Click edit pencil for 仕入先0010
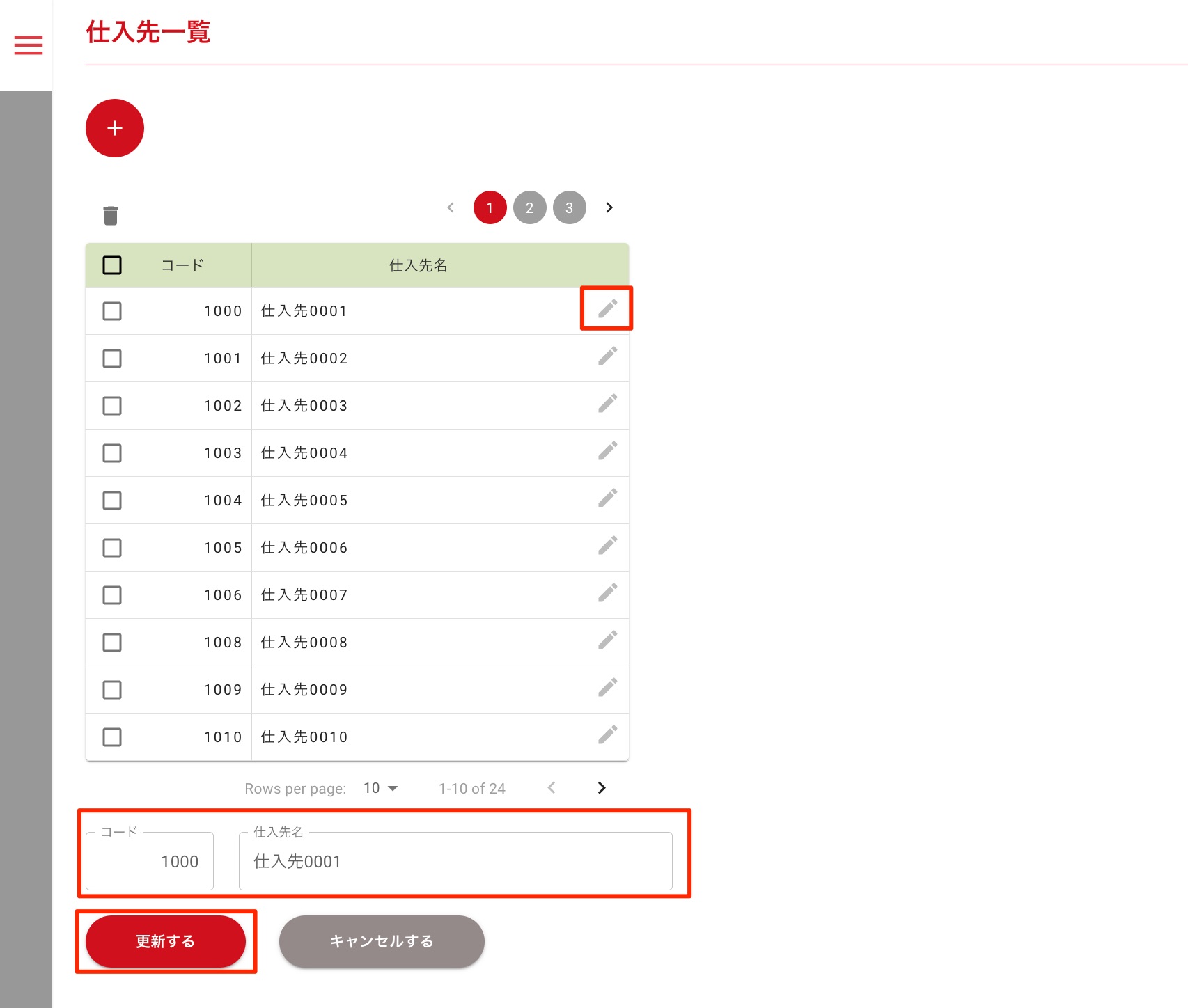Image resolution: width=1188 pixels, height=1008 pixels. [607, 735]
